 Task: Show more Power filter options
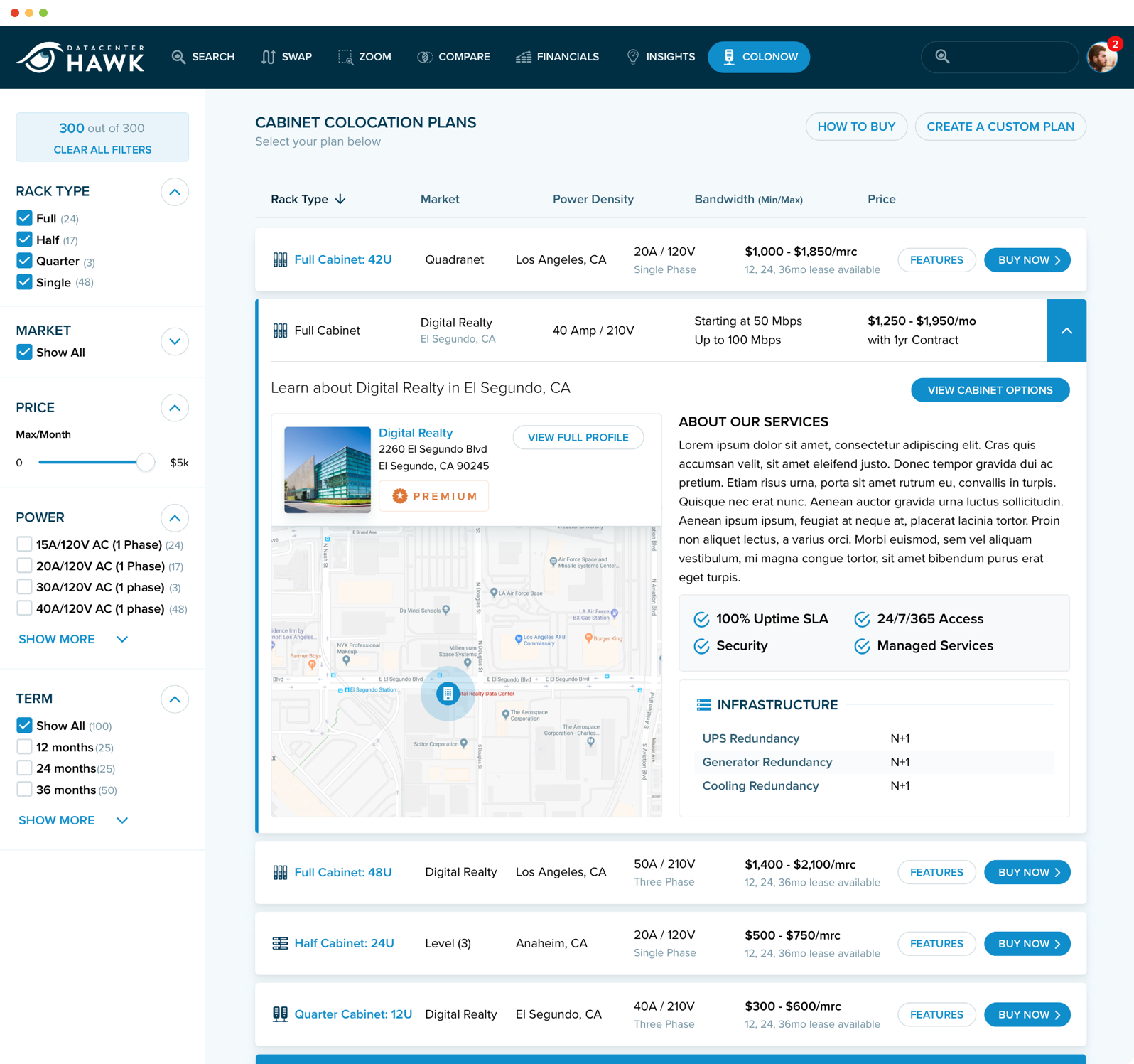(x=73, y=639)
